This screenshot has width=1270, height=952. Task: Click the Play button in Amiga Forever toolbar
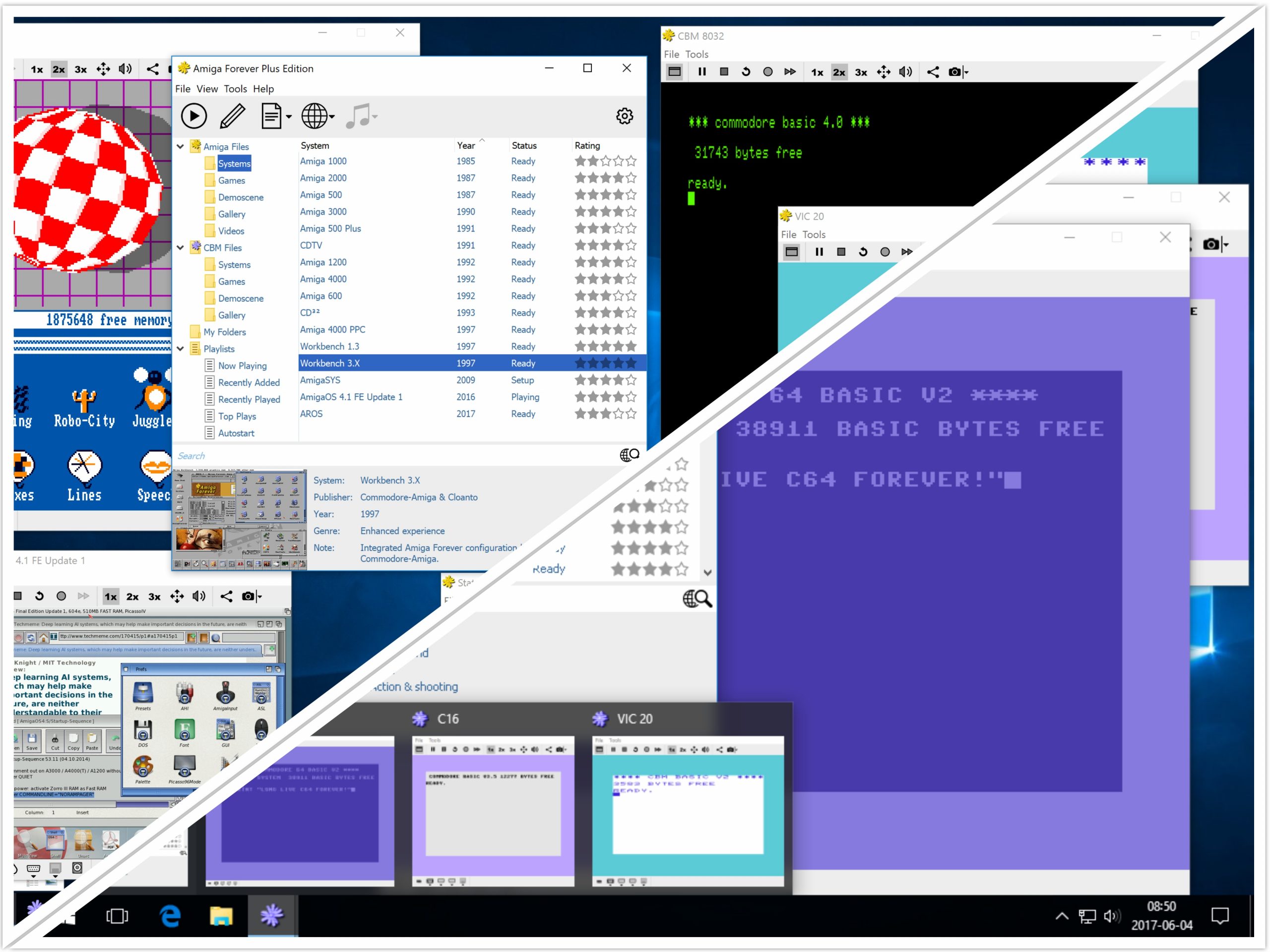(194, 117)
